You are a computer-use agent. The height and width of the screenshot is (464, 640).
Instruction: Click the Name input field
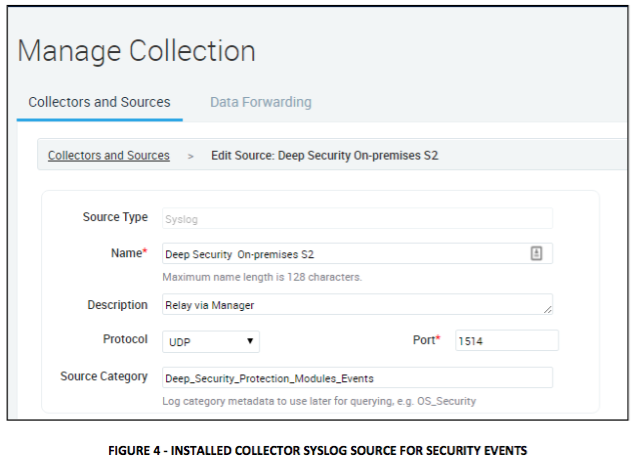357,254
